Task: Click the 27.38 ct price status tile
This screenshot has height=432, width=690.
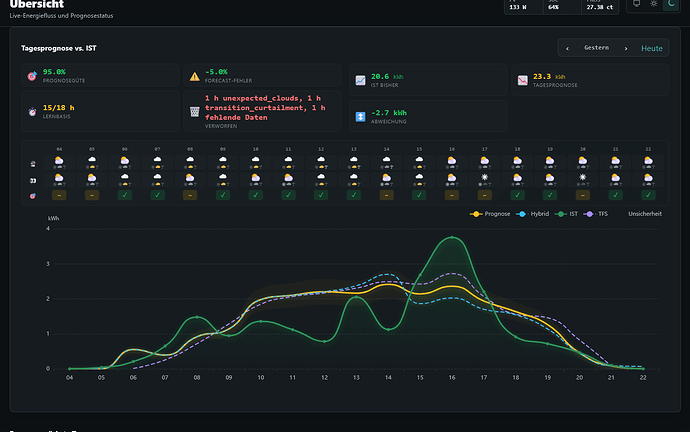Action: 600,7
